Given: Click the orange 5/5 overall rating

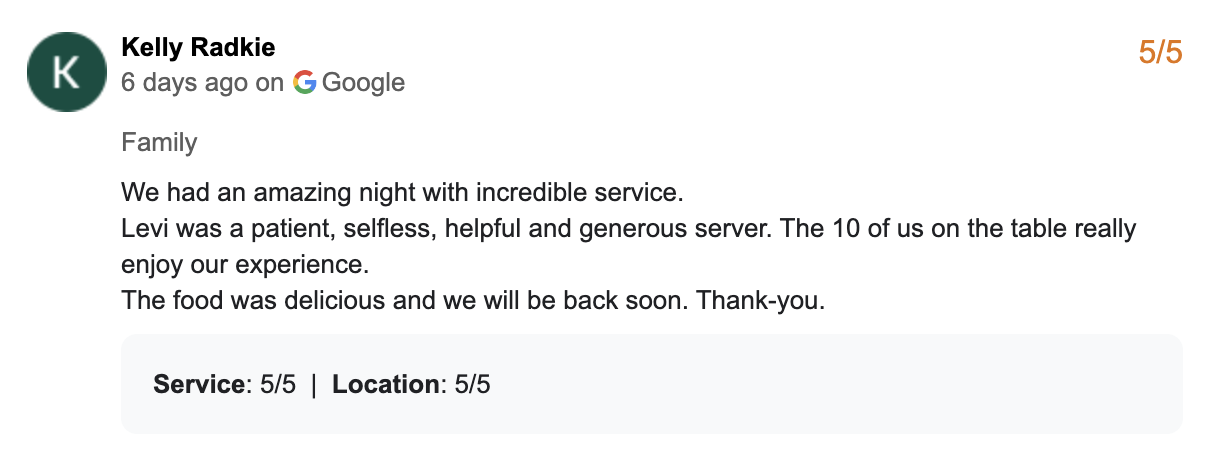Looking at the screenshot, I should point(1160,52).
